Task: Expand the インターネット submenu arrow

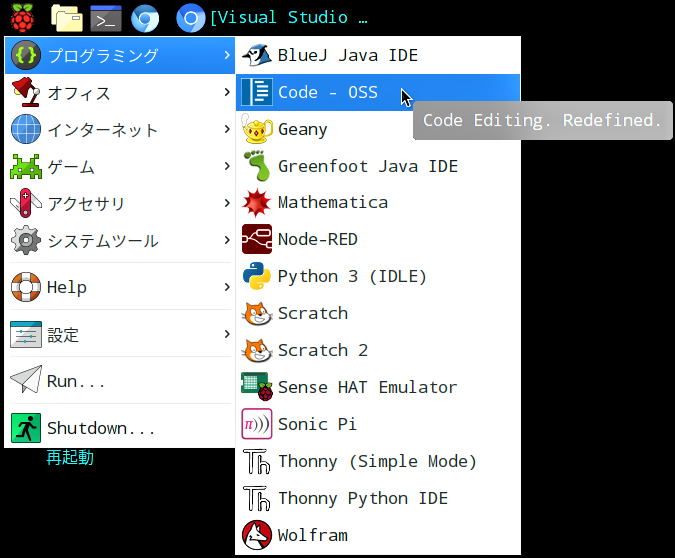Action: [x=227, y=129]
